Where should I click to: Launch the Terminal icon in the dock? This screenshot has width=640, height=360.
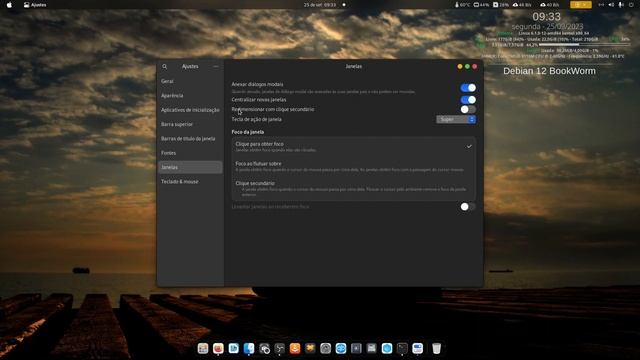[402, 348]
